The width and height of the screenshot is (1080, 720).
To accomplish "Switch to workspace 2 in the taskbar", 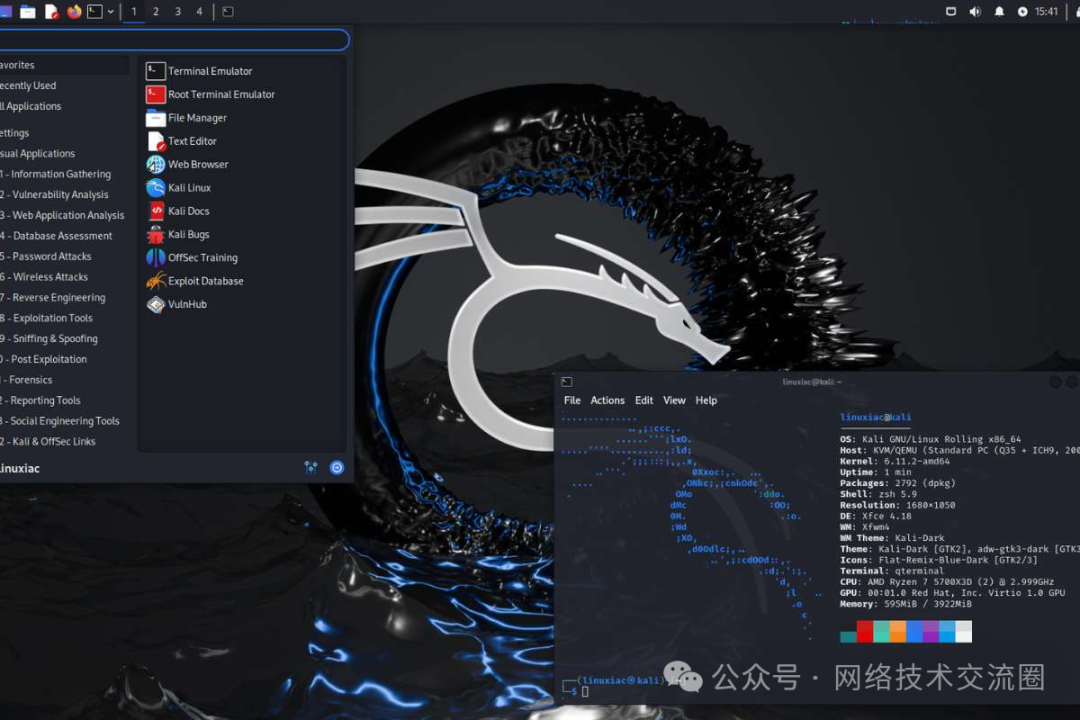I will [156, 12].
